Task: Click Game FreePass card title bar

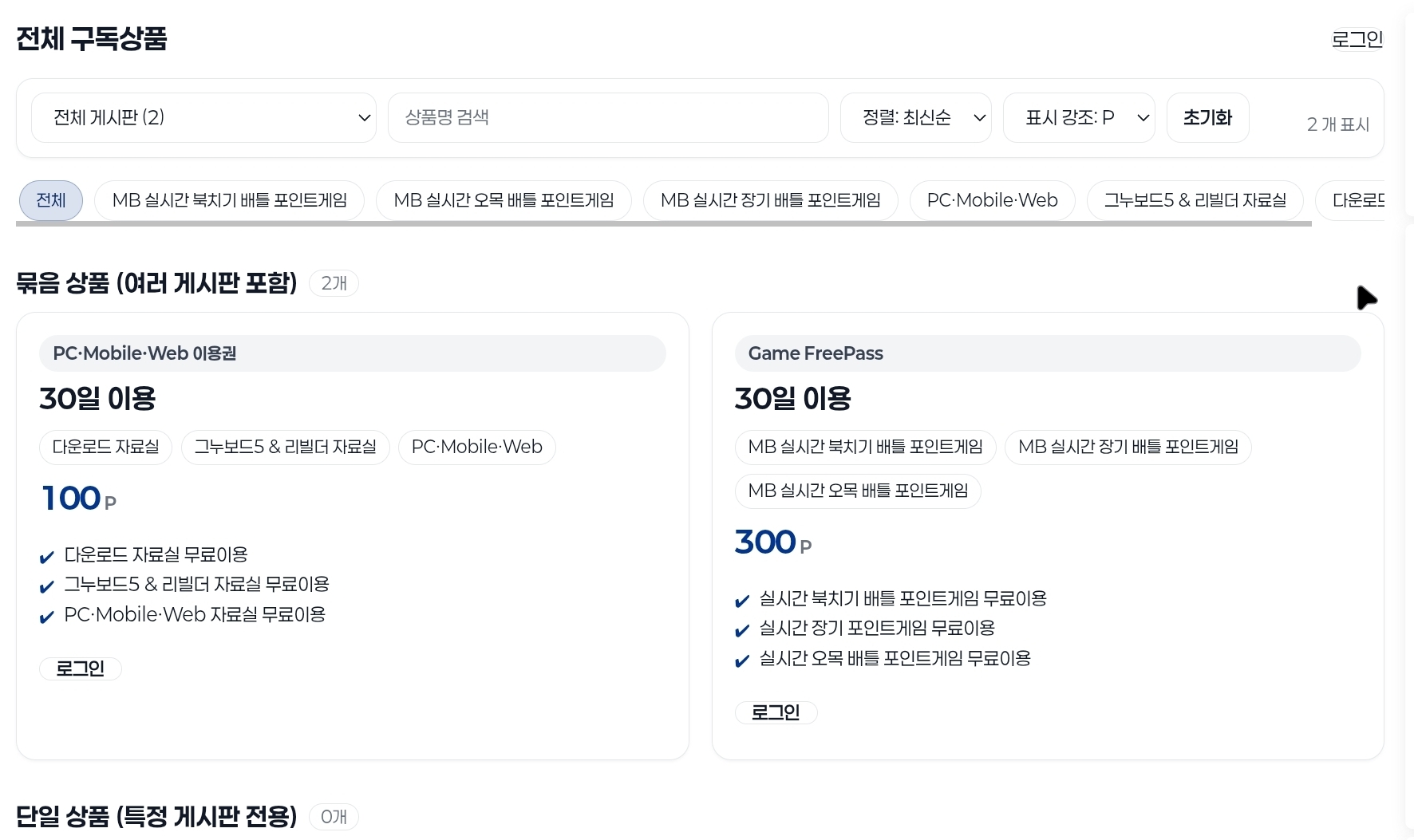Action: 1047,353
